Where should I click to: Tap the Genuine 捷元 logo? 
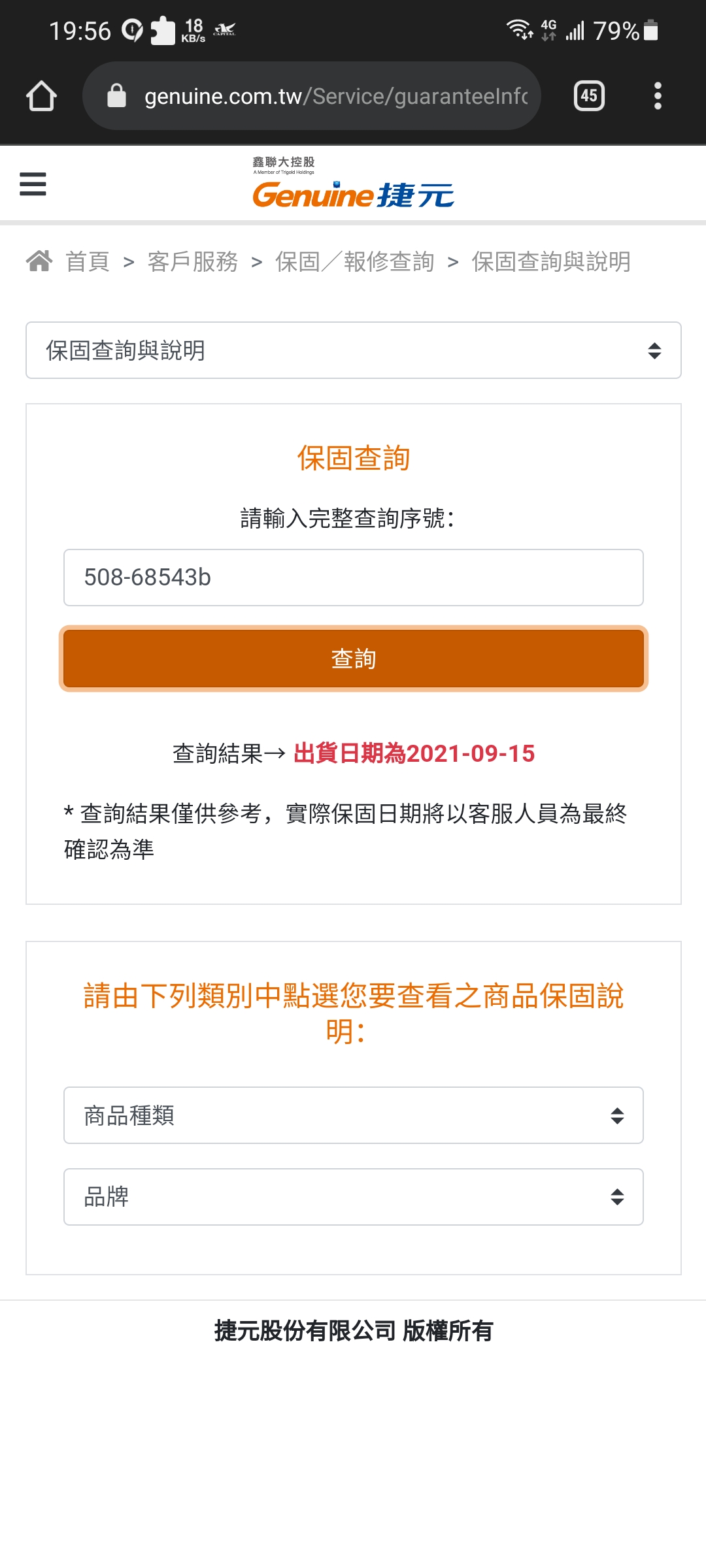click(x=353, y=194)
